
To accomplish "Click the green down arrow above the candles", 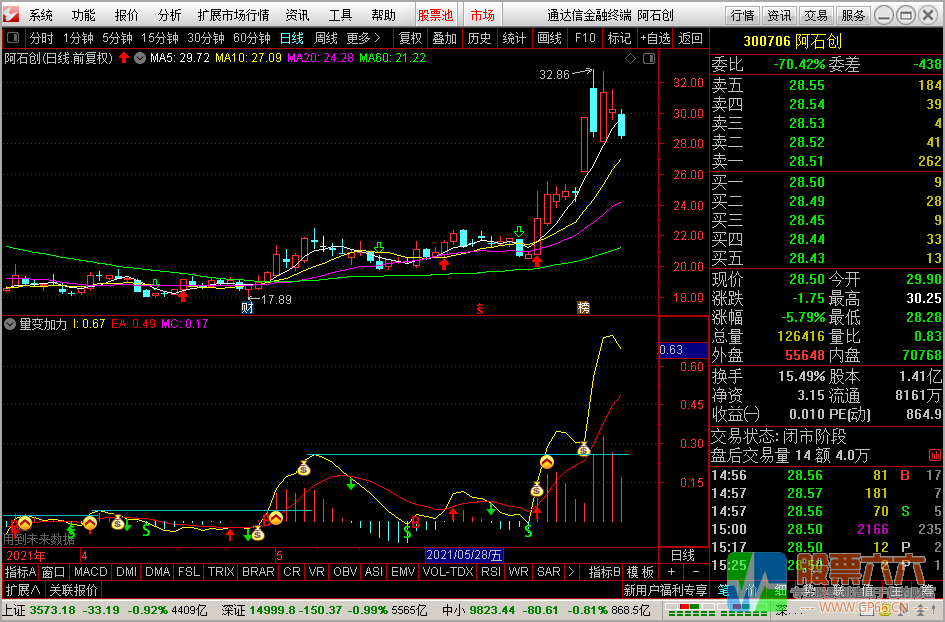I will (519, 231).
